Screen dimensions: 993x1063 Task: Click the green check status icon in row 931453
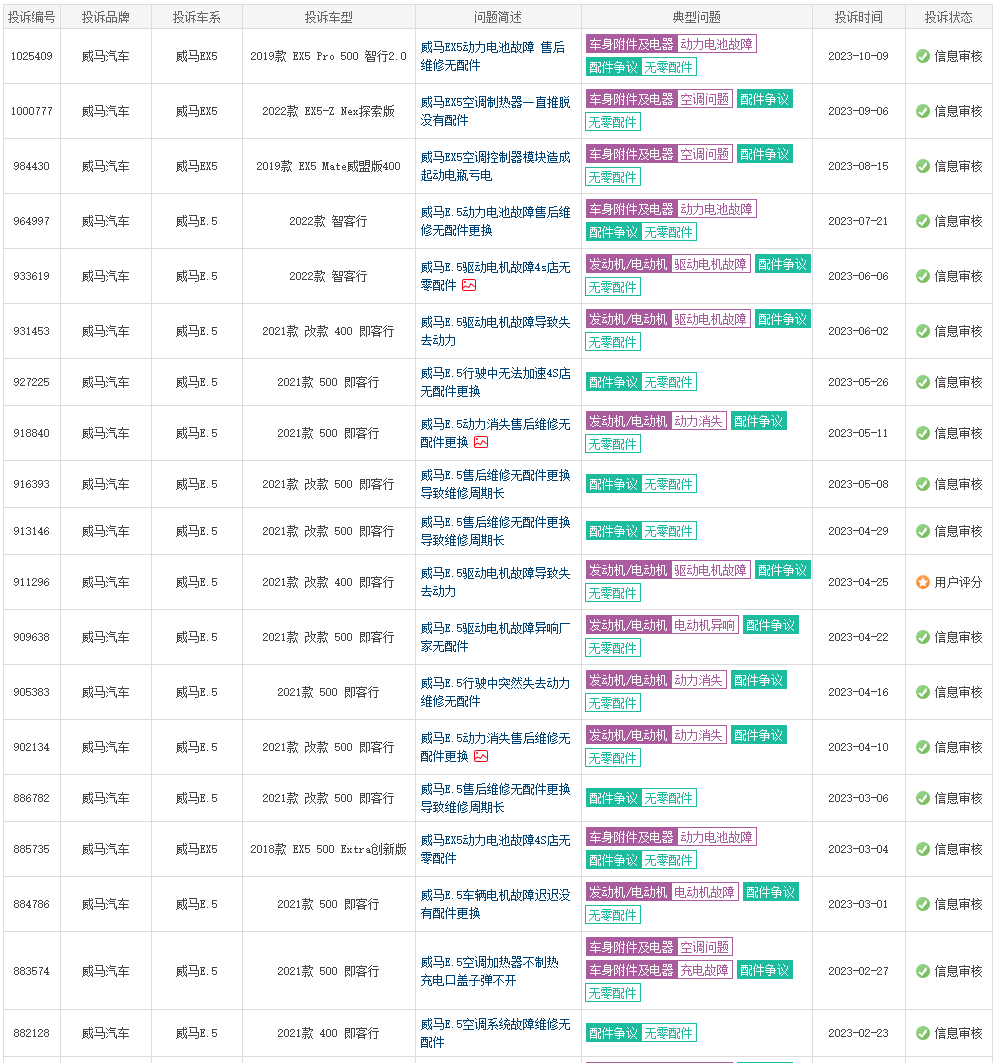pyautogui.click(x=923, y=331)
